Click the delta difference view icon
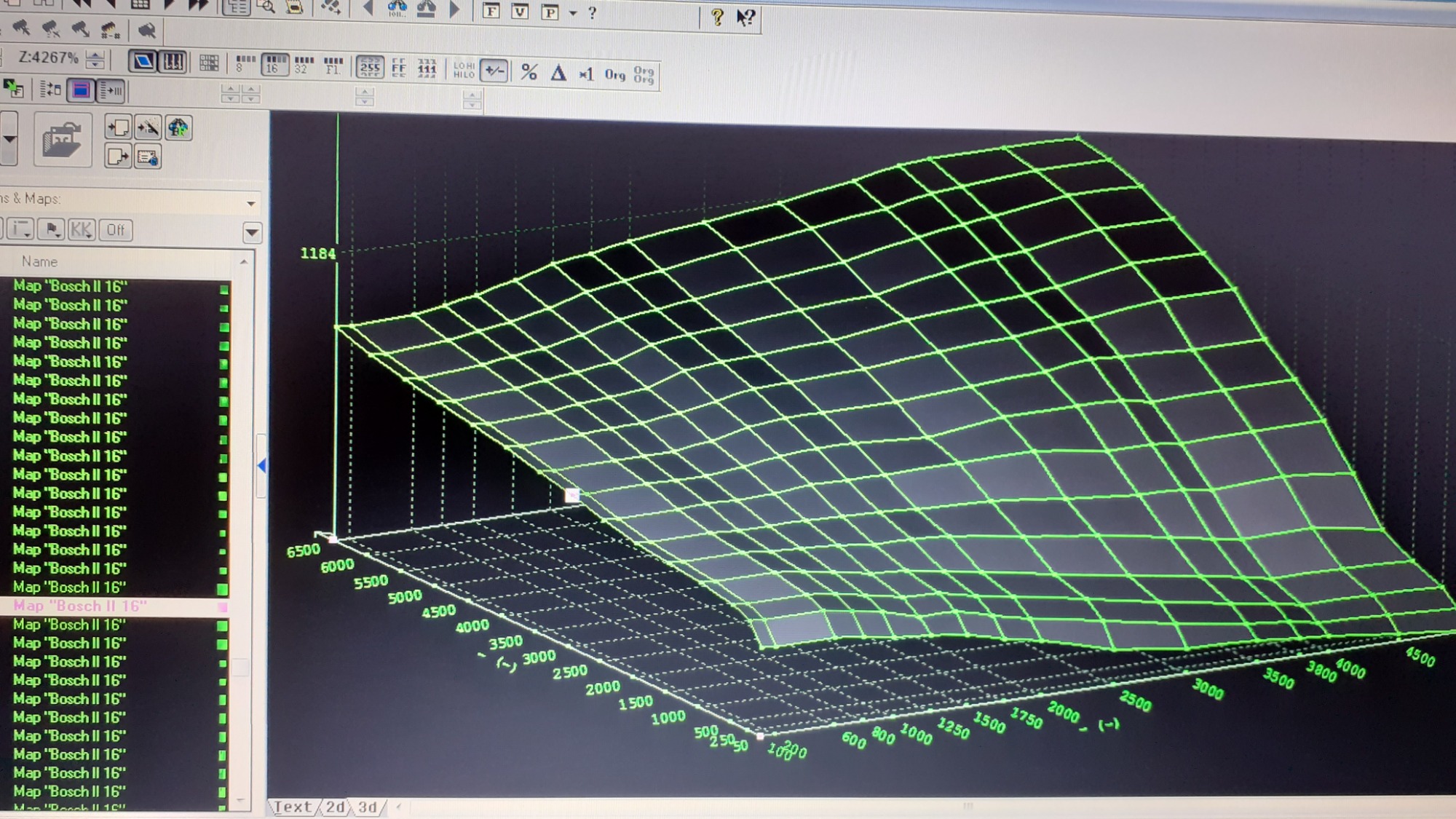The image size is (1456, 819). (x=558, y=73)
